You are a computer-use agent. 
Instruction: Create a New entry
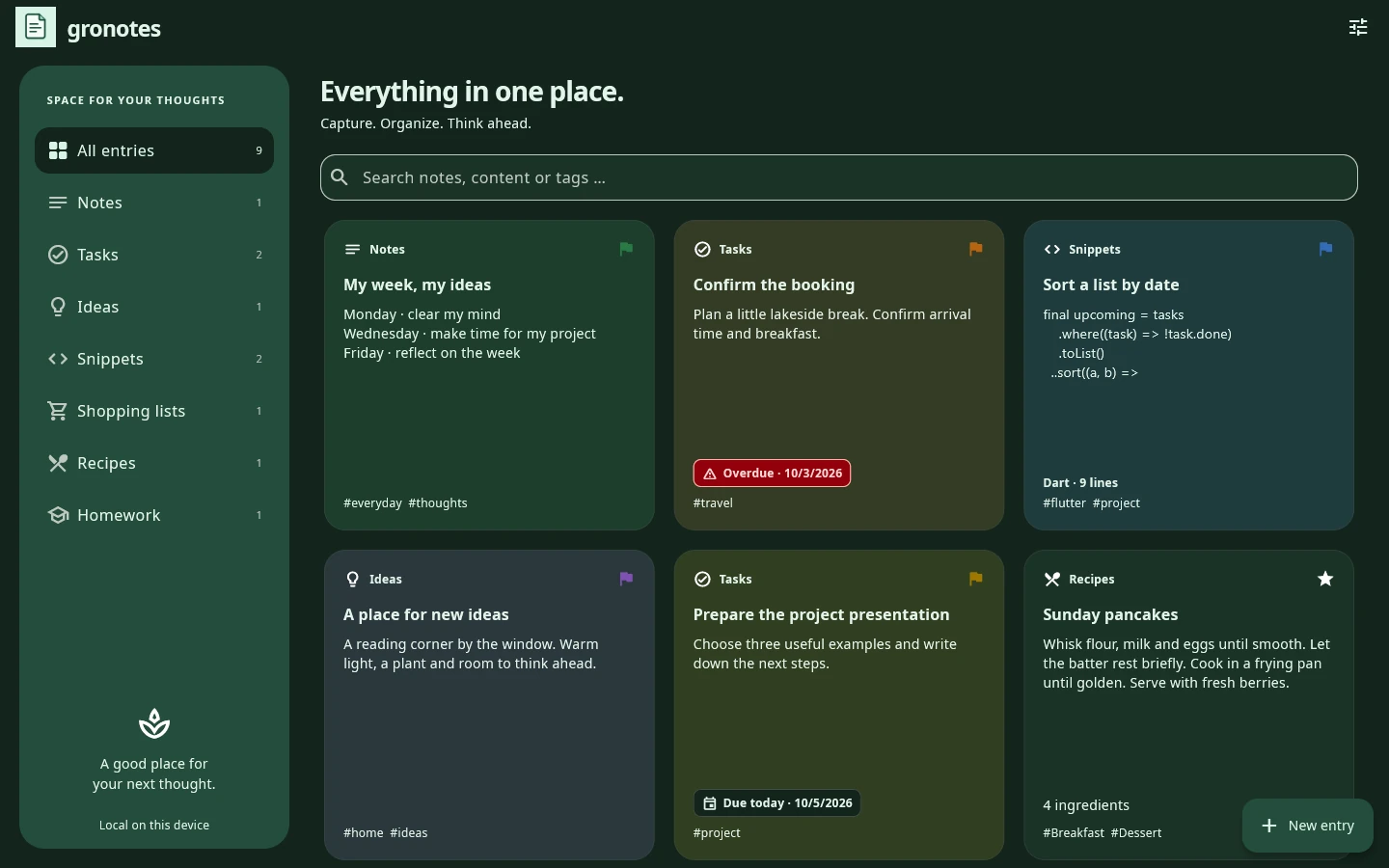point(1307,826)
